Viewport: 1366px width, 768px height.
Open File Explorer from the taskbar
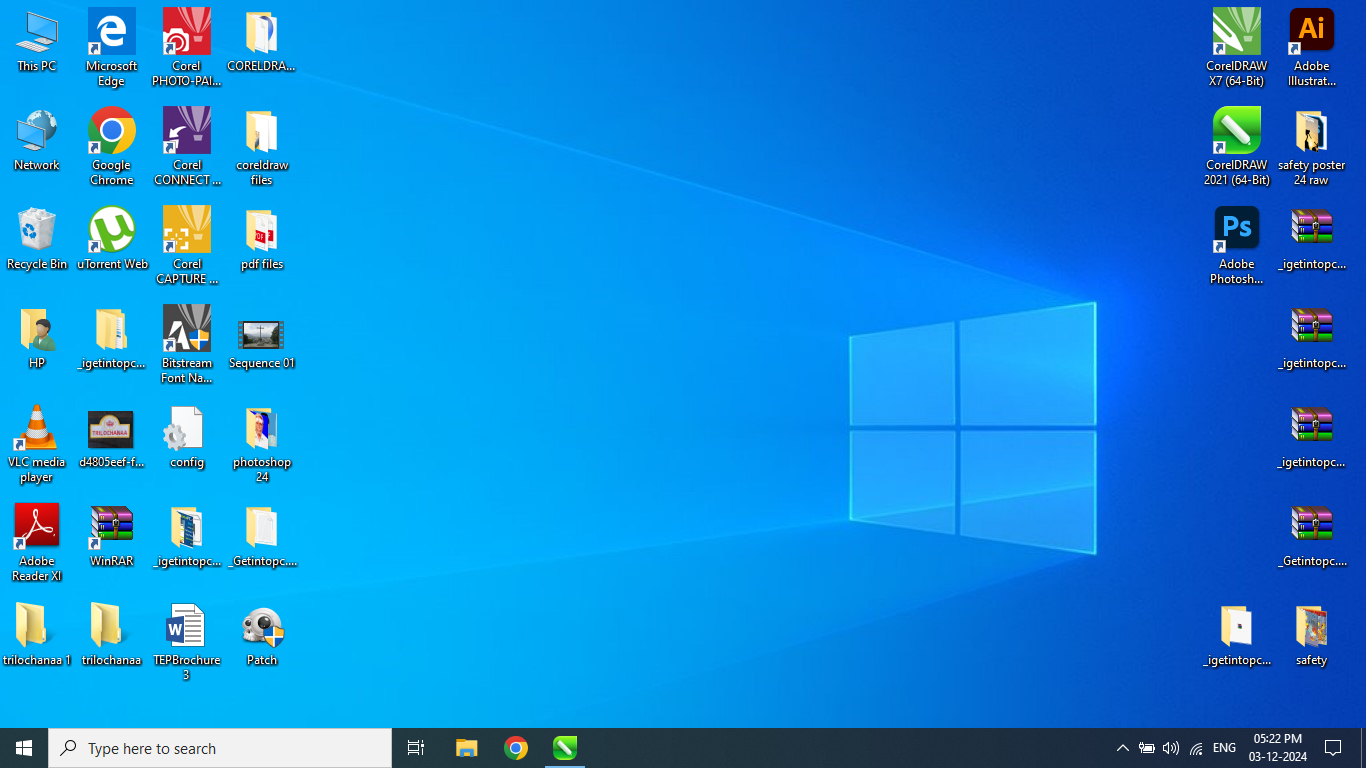(466, 748)
